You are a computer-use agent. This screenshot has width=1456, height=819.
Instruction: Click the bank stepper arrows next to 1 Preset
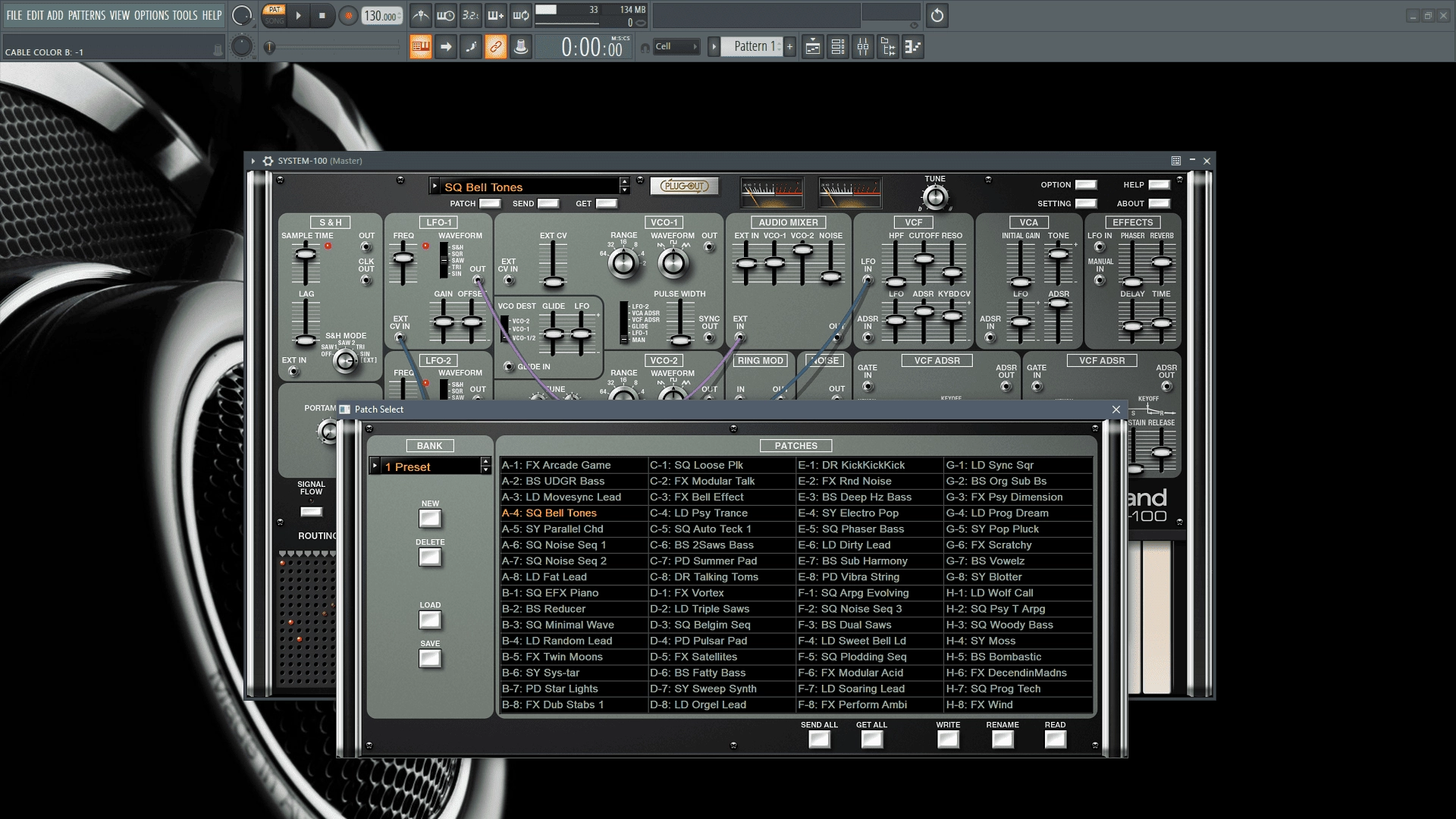pos(486,466)
